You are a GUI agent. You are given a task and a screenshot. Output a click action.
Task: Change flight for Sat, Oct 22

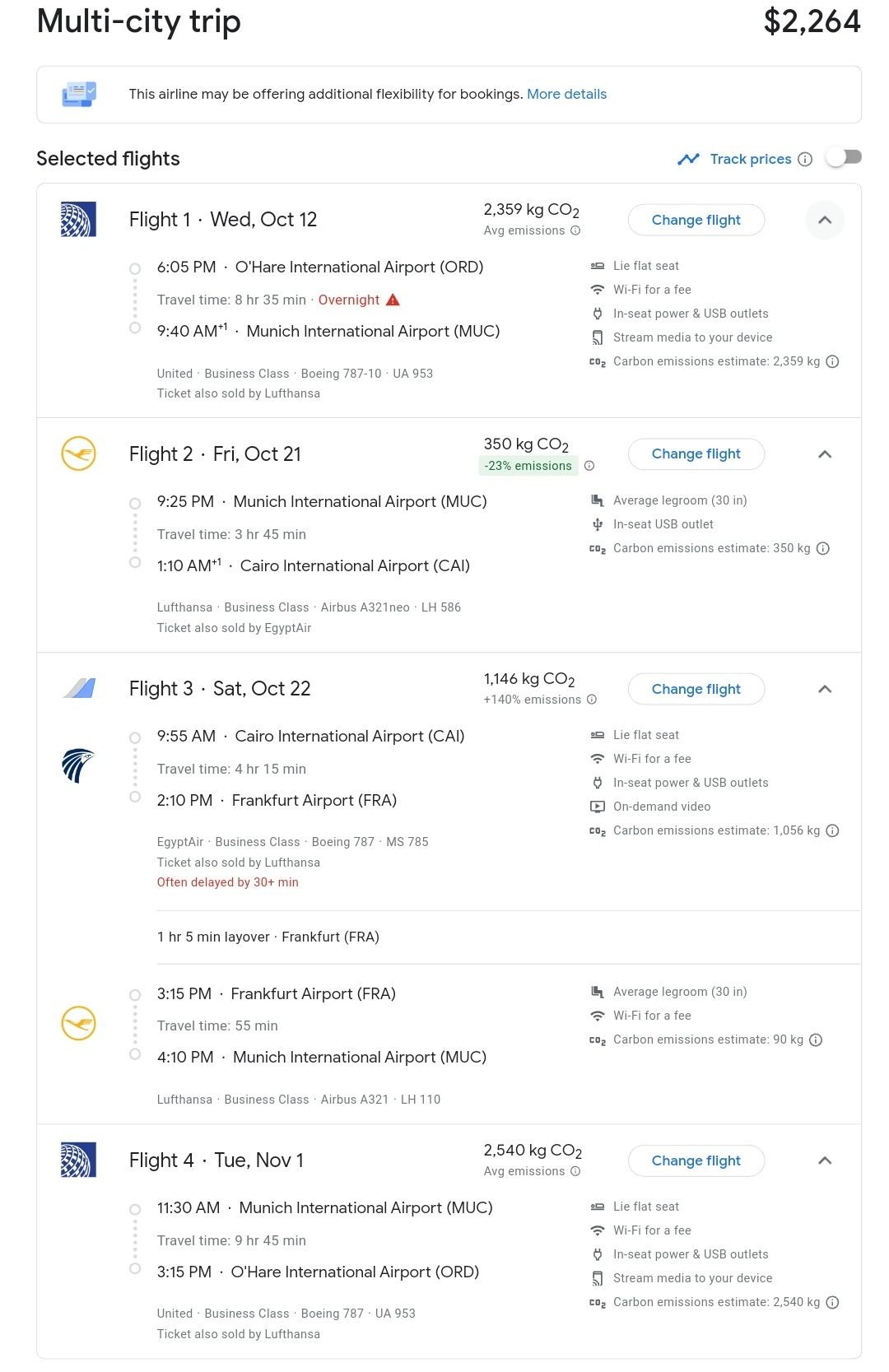(696, 689)
